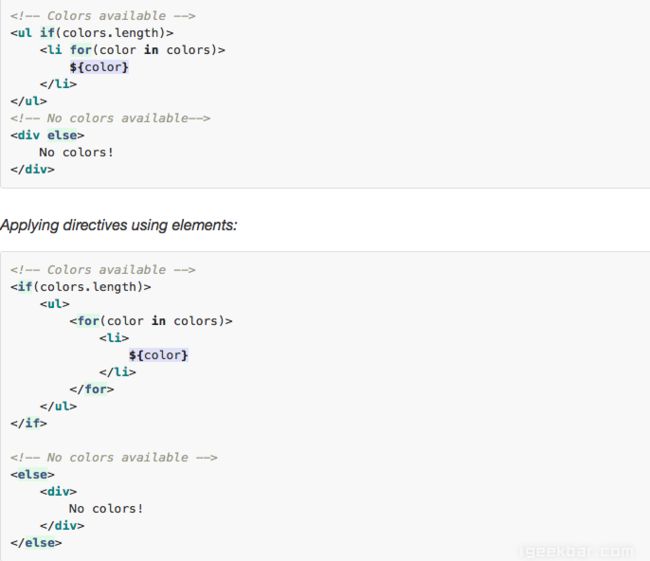Screen dimensions: 650x561
Task: Click the '<div else>' code line
Action: (x=47, y=135)
